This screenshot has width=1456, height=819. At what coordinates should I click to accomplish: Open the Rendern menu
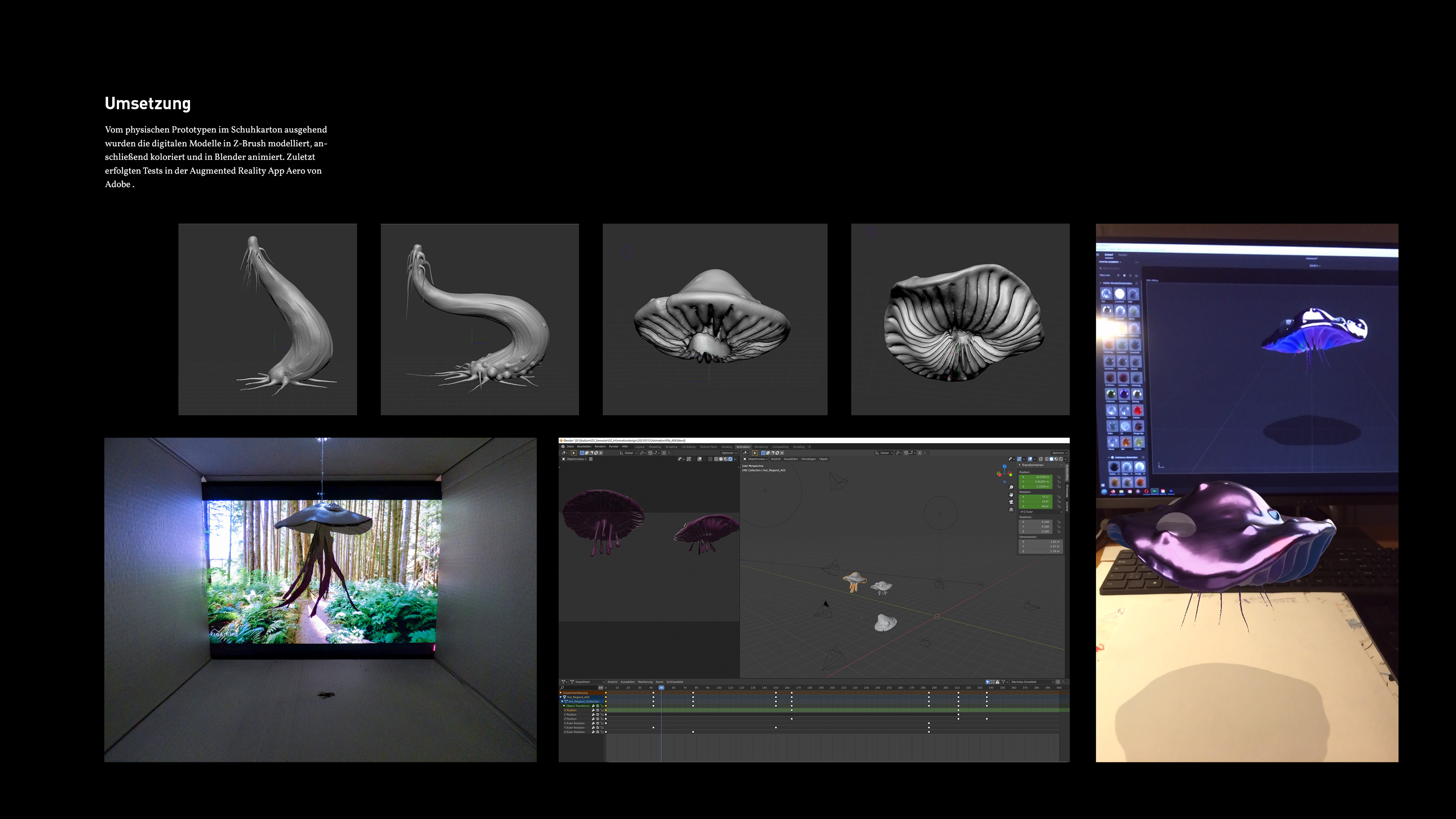[x=600, y=447]
